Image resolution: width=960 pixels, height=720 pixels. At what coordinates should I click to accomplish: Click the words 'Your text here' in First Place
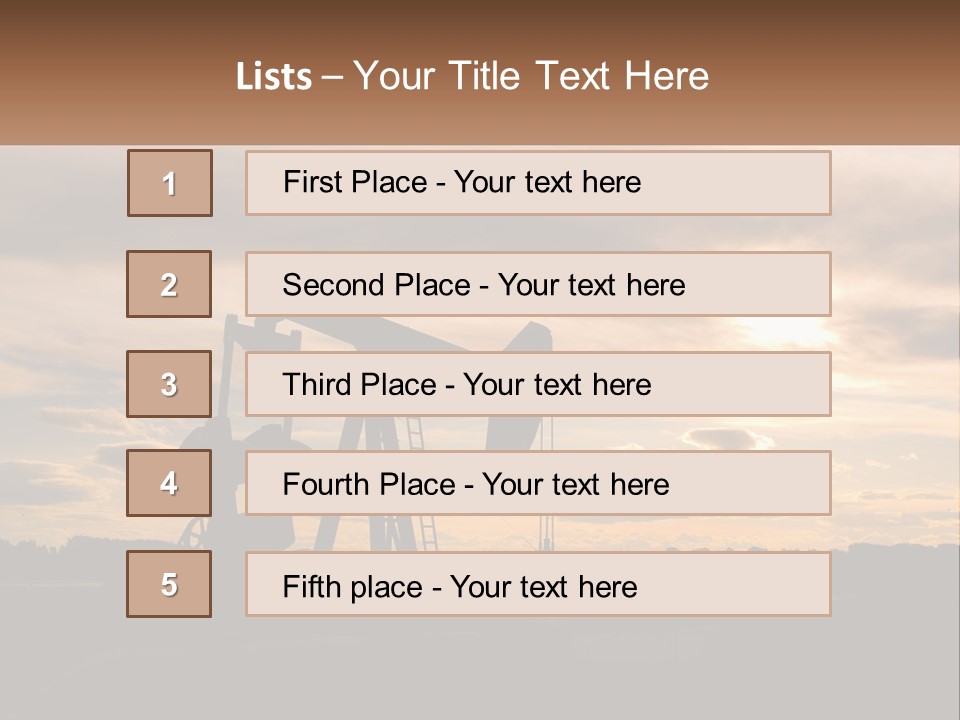tap(547, 182)
